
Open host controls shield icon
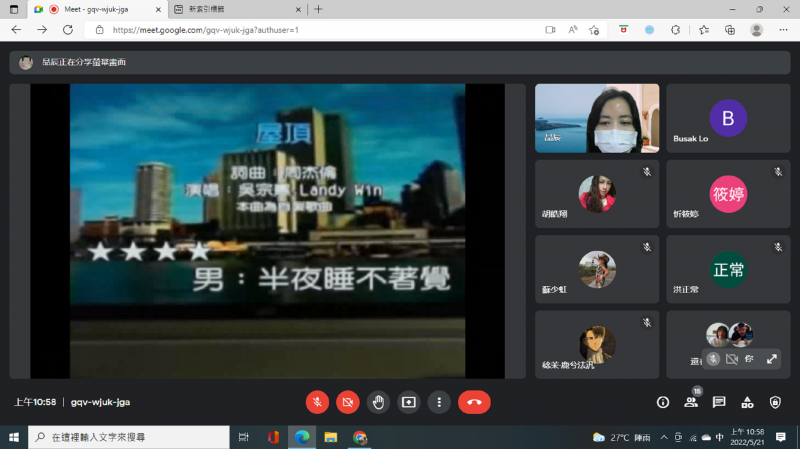click(775, 402)
